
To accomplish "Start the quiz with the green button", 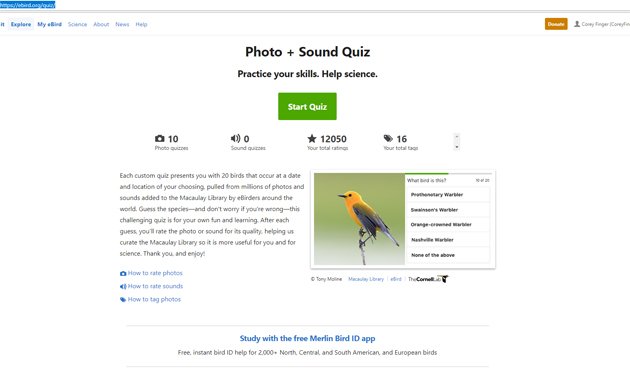I will (307, 106).
